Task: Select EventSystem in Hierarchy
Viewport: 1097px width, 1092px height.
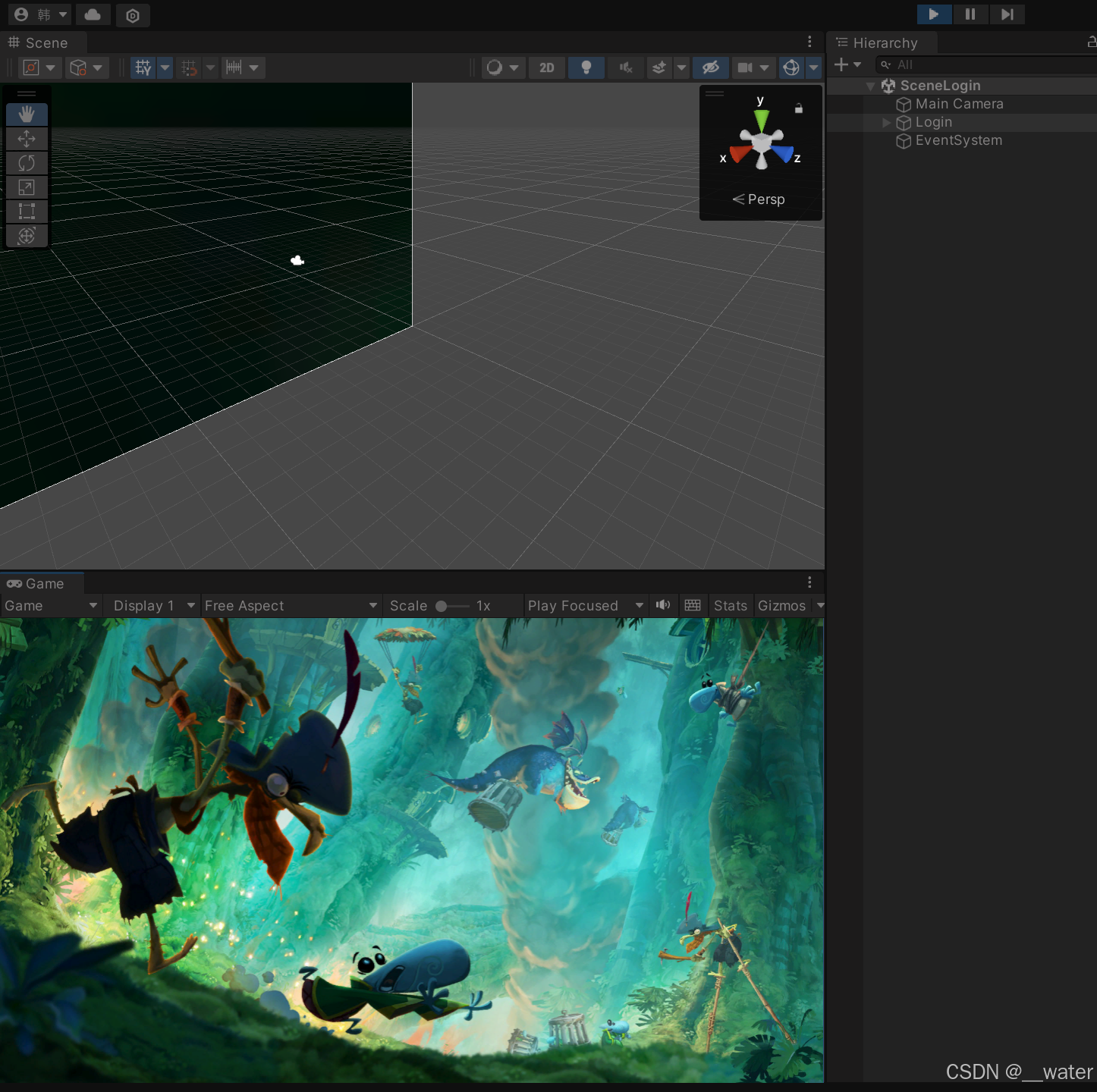Action: pyautogui.click(x=958, y=140)
